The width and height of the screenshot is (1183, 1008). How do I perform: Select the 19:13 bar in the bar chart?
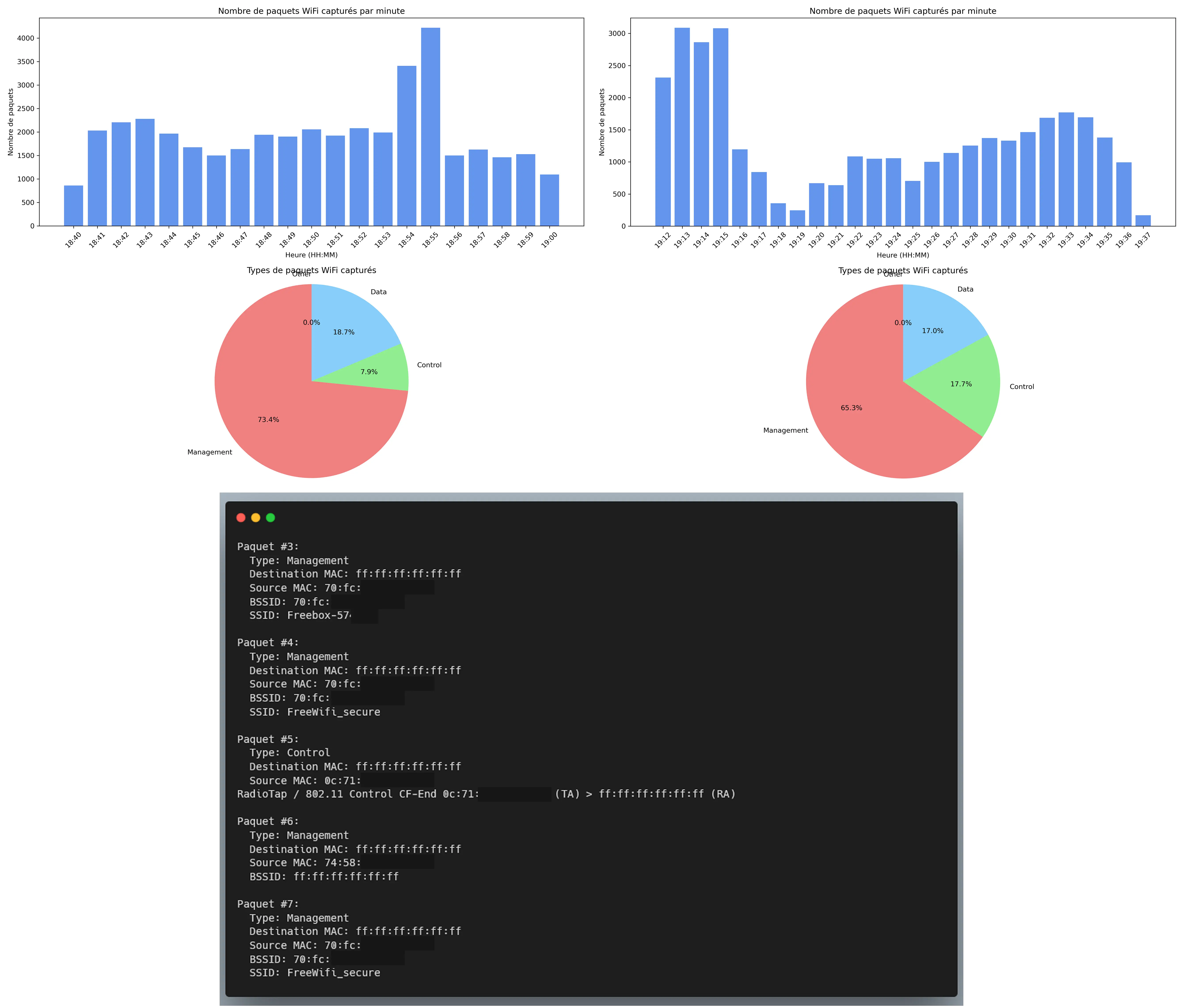(x=682, y=127)
